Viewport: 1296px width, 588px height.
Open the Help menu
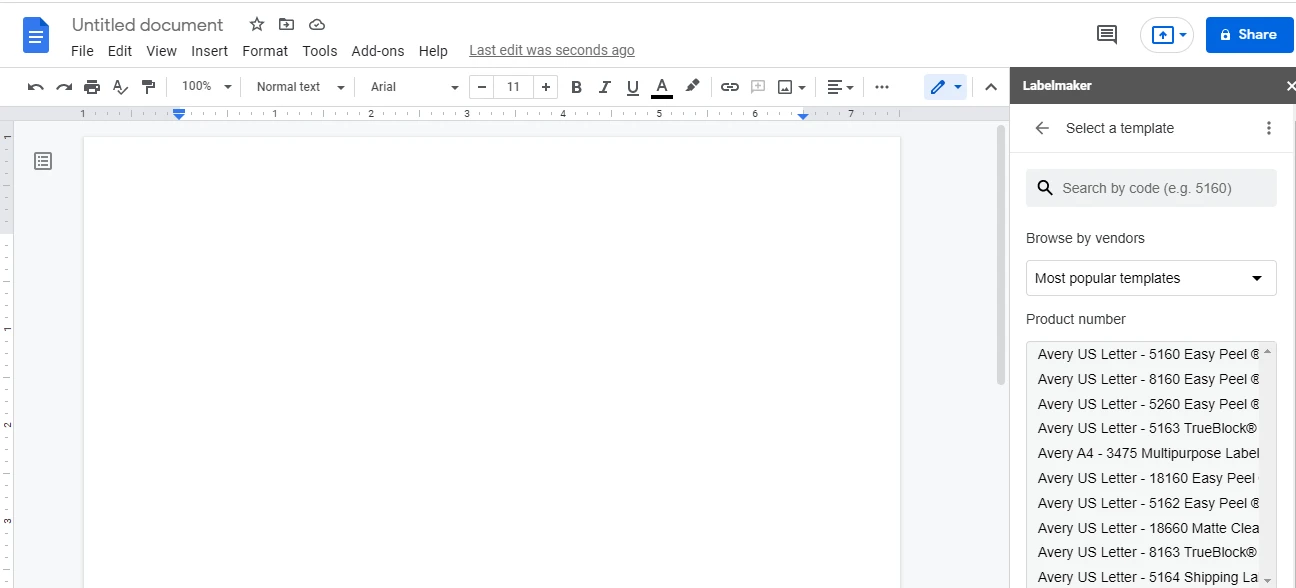point(433,51)
